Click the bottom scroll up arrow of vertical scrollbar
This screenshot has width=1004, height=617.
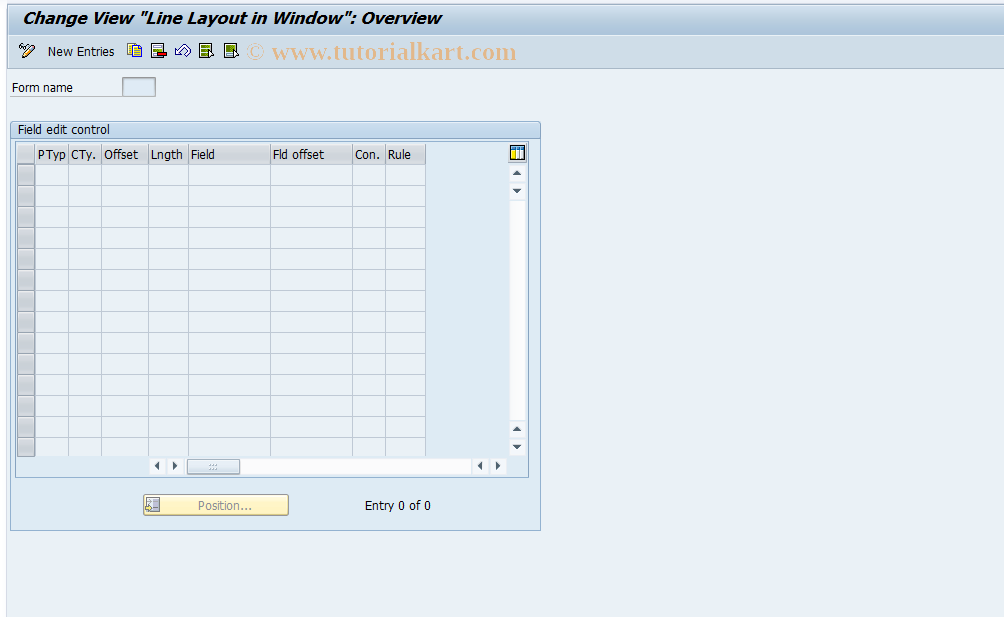coord(517,429)
